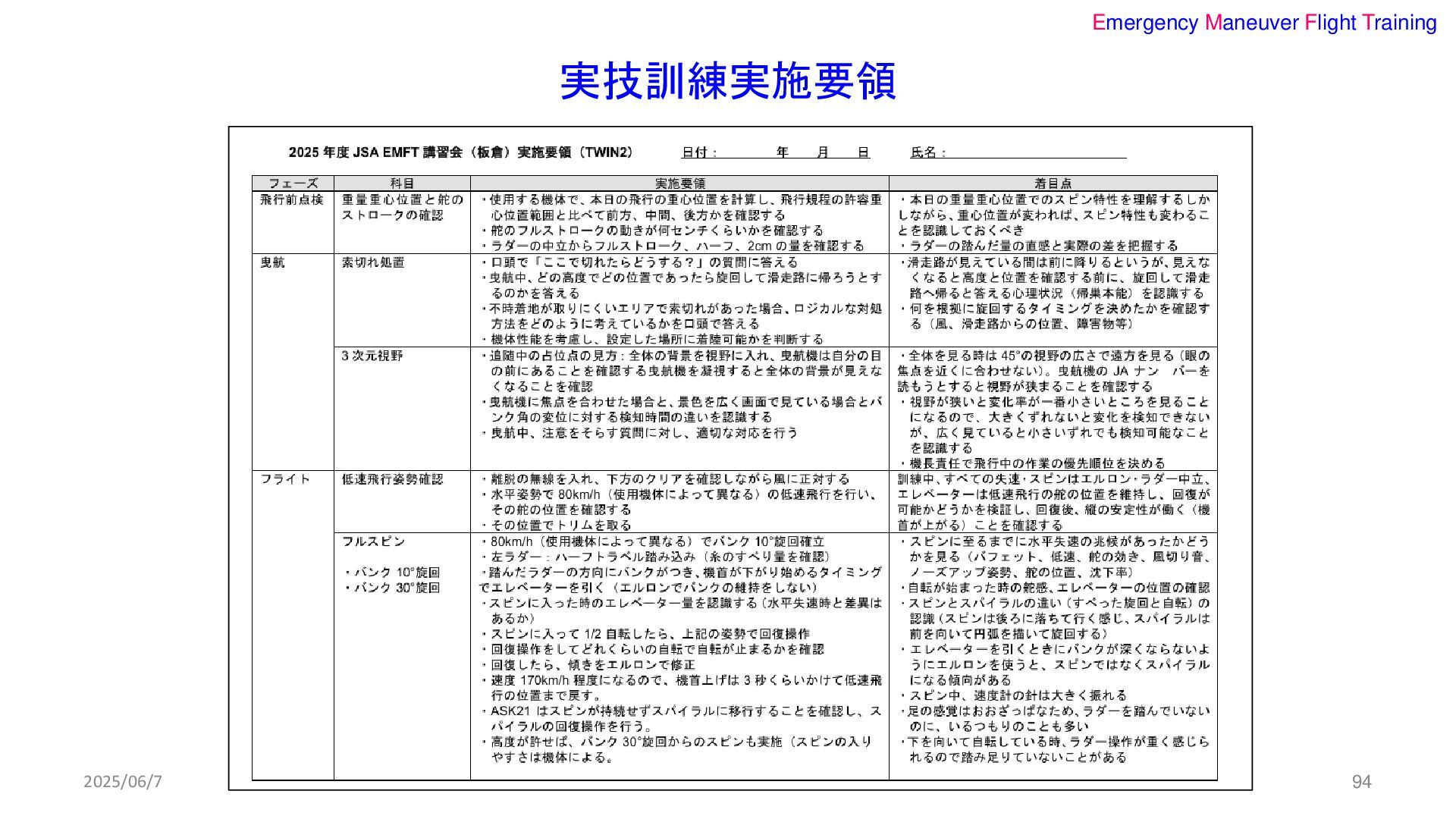The height and width of the screenshot is (819, 1456).
Task: Select the 科目 column header
Action: point(402,184)
